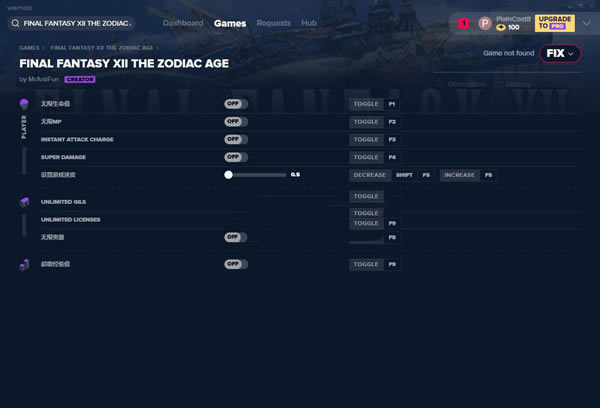Open the Dashboard tab
The height and width of the screenshot is (408, 600).
coord(183,23)
